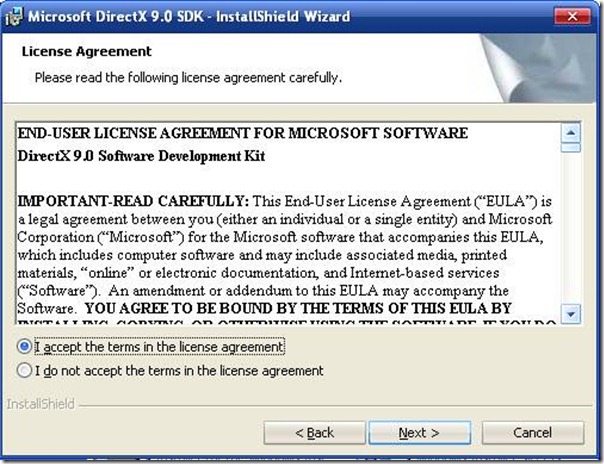The height and width of the screenshot is (464, 604).
Task: Click the scrollbar track below the thumb
Action: click(x=571, y=228)
